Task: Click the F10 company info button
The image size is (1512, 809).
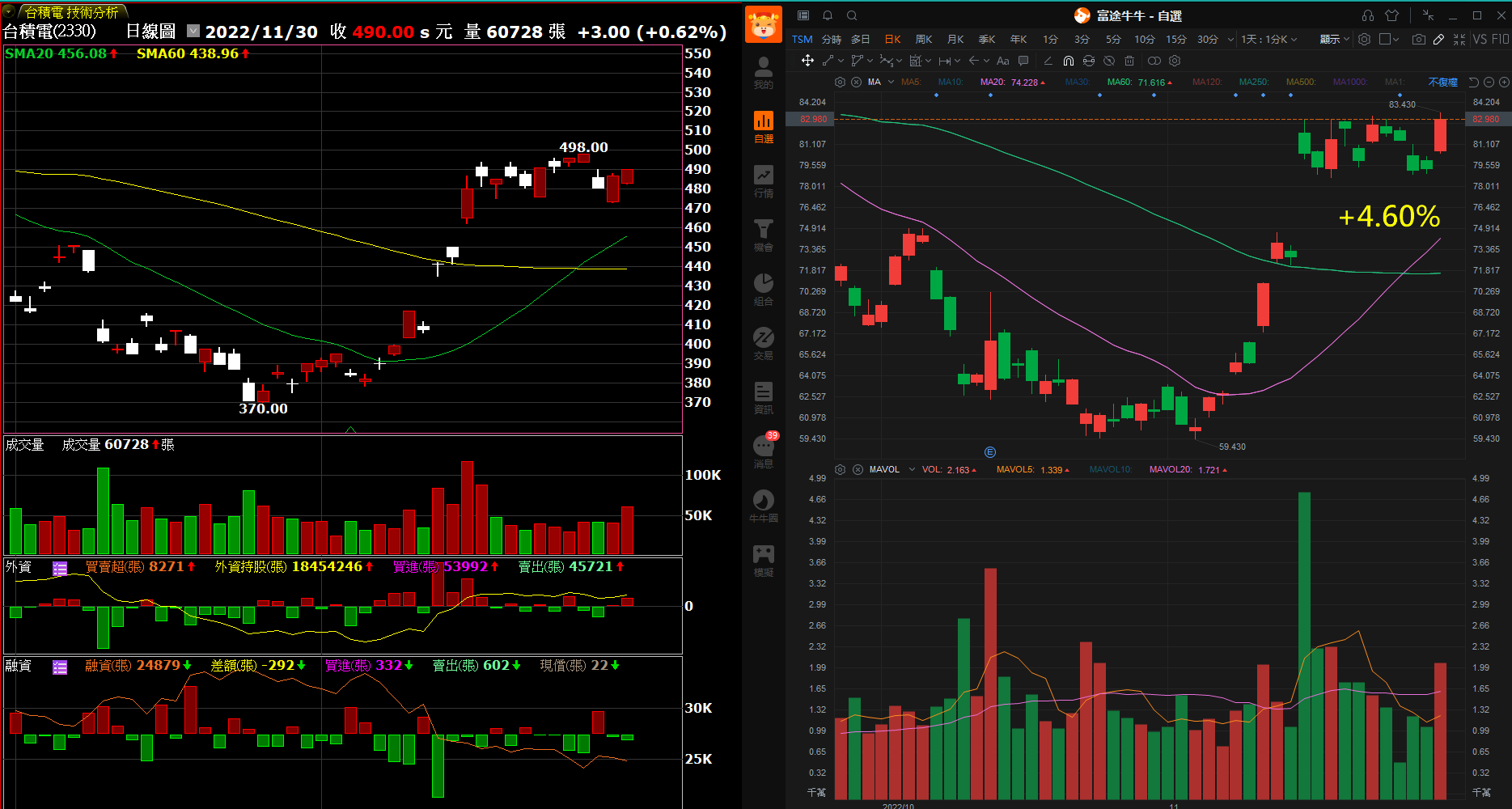Action: tap(1500, 39)
